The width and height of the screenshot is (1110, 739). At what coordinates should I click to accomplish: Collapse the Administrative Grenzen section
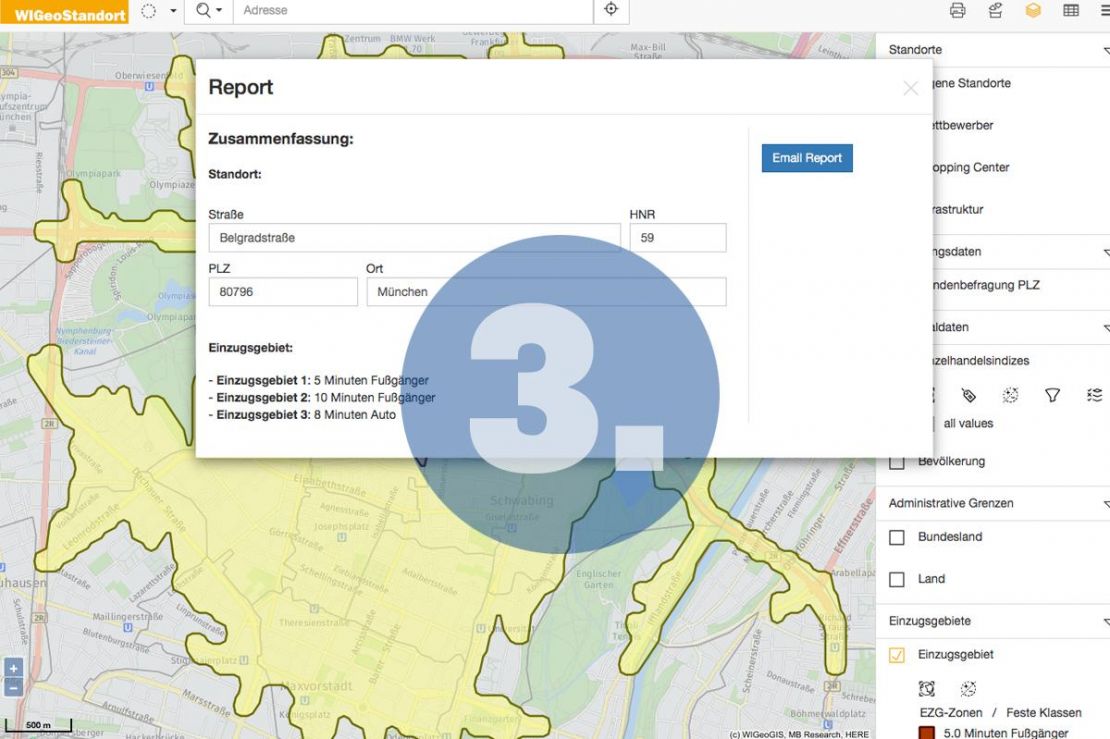(x=1106, y=504)
